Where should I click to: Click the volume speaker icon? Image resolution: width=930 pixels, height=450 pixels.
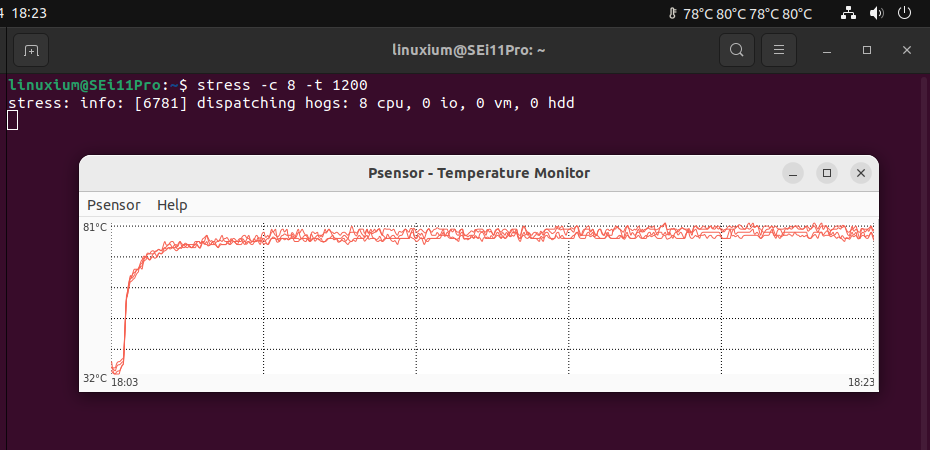pos(877,13)
